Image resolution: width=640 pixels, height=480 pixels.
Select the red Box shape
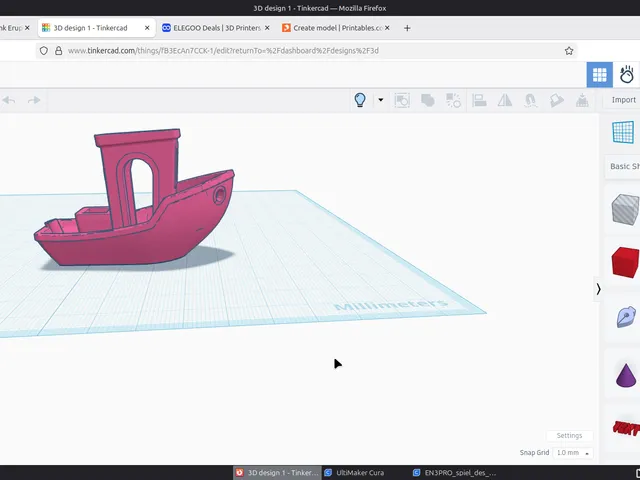click(625, 262)
